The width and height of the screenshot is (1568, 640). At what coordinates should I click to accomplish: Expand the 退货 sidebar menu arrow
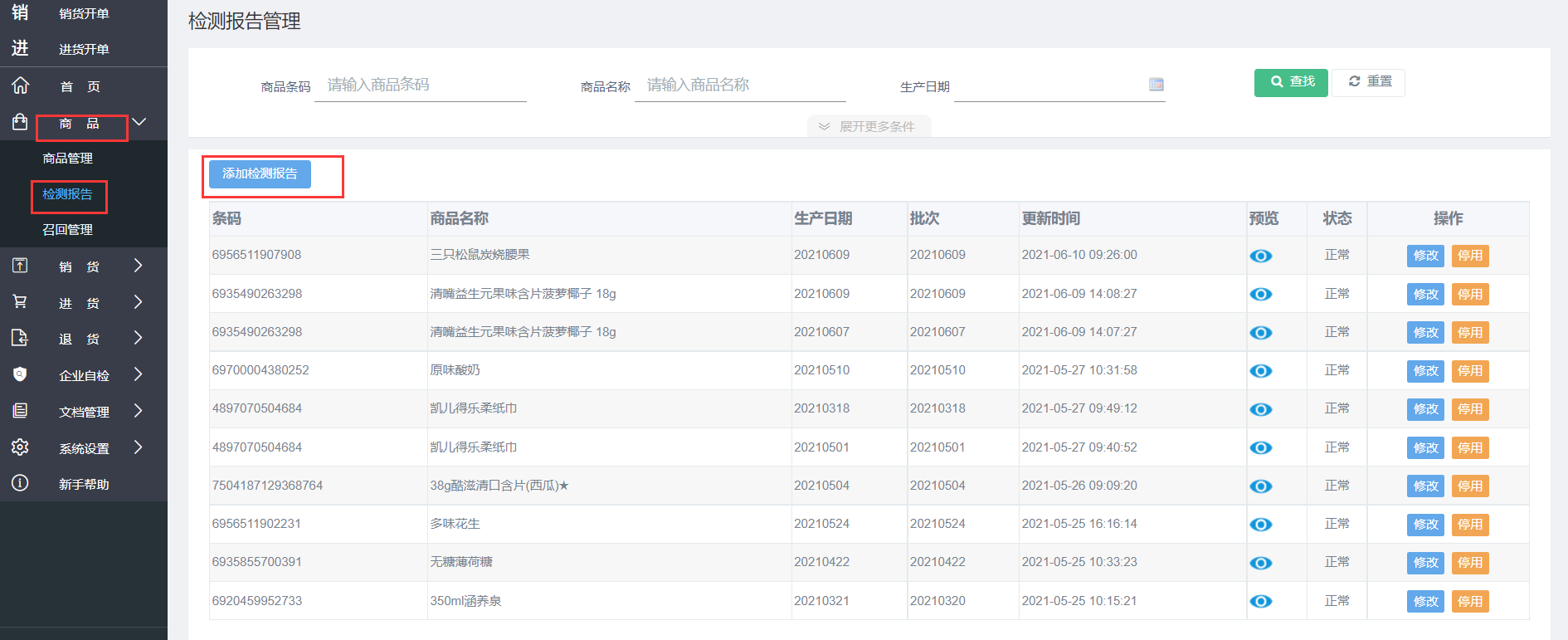coord(139,338)
